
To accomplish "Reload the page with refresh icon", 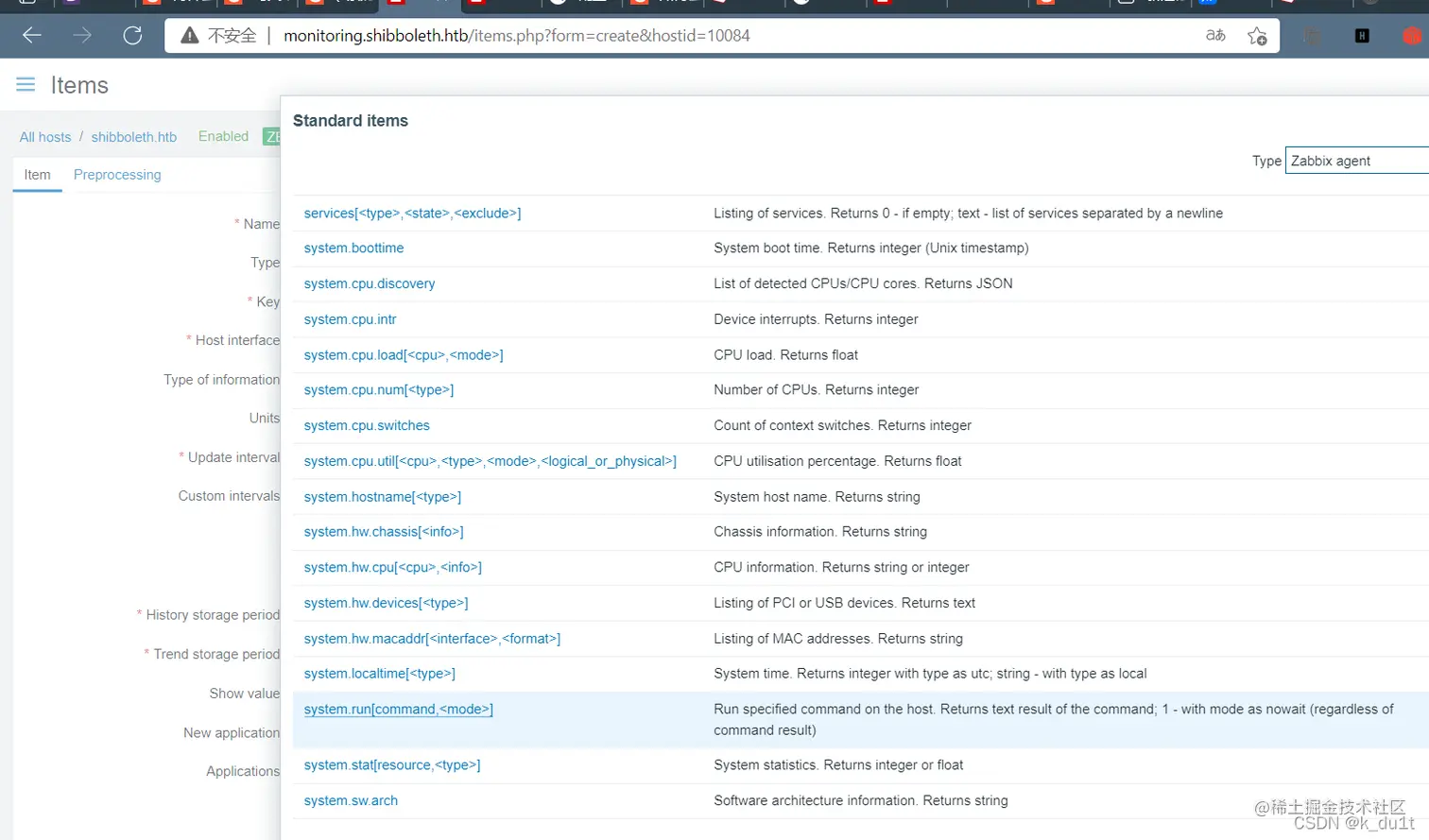I will (132, 35).
